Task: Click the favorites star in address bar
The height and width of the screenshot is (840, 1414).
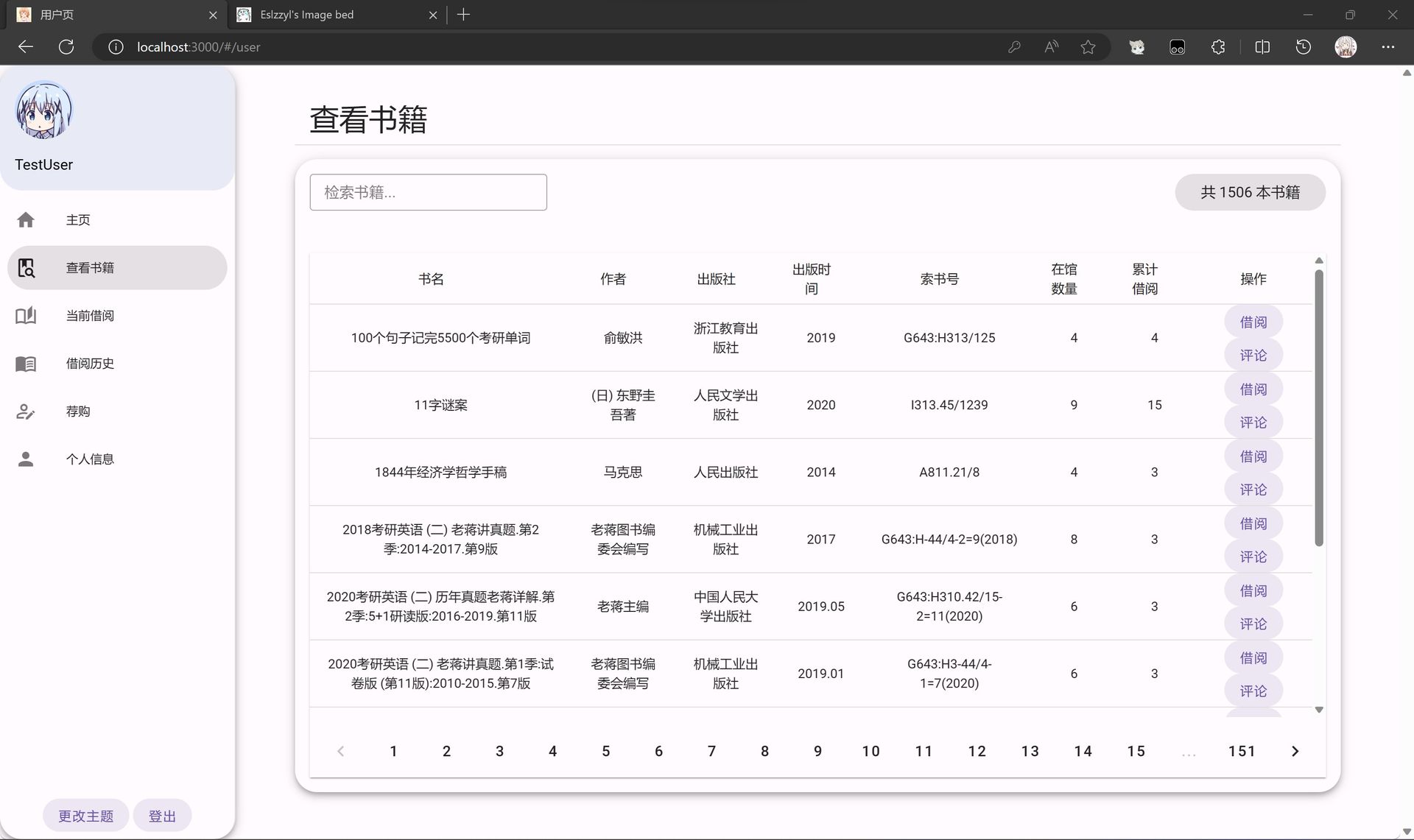Action: point(1088,46)
